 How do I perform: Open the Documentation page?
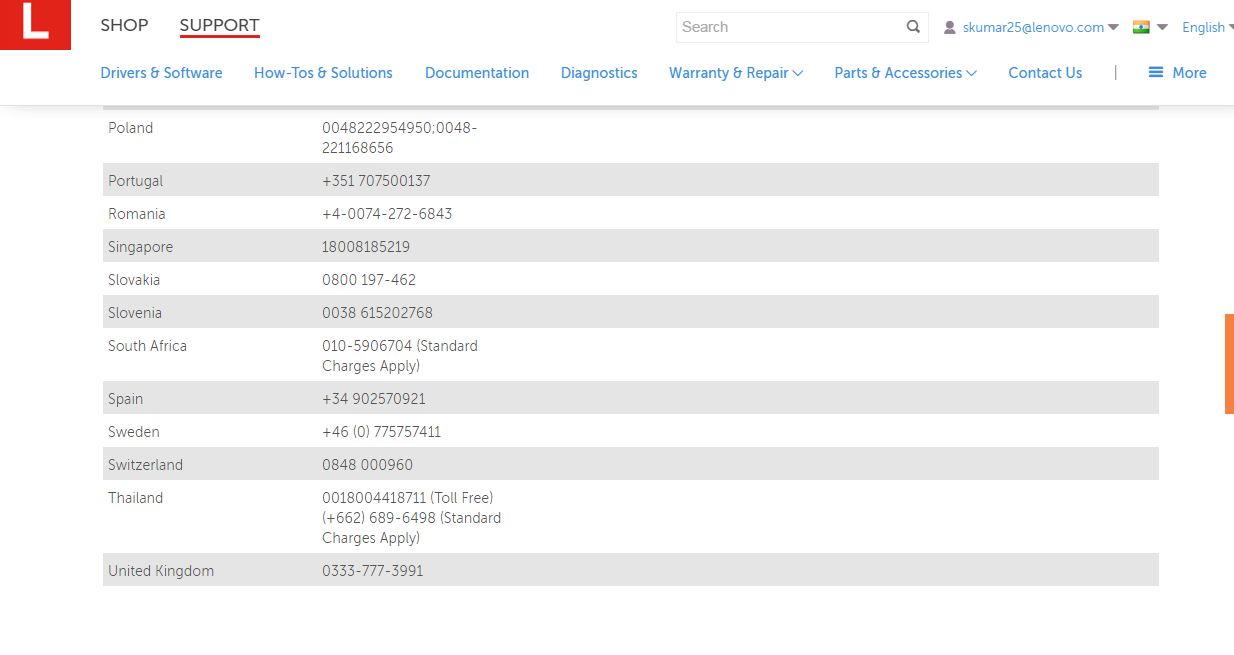tap(477, 73)
